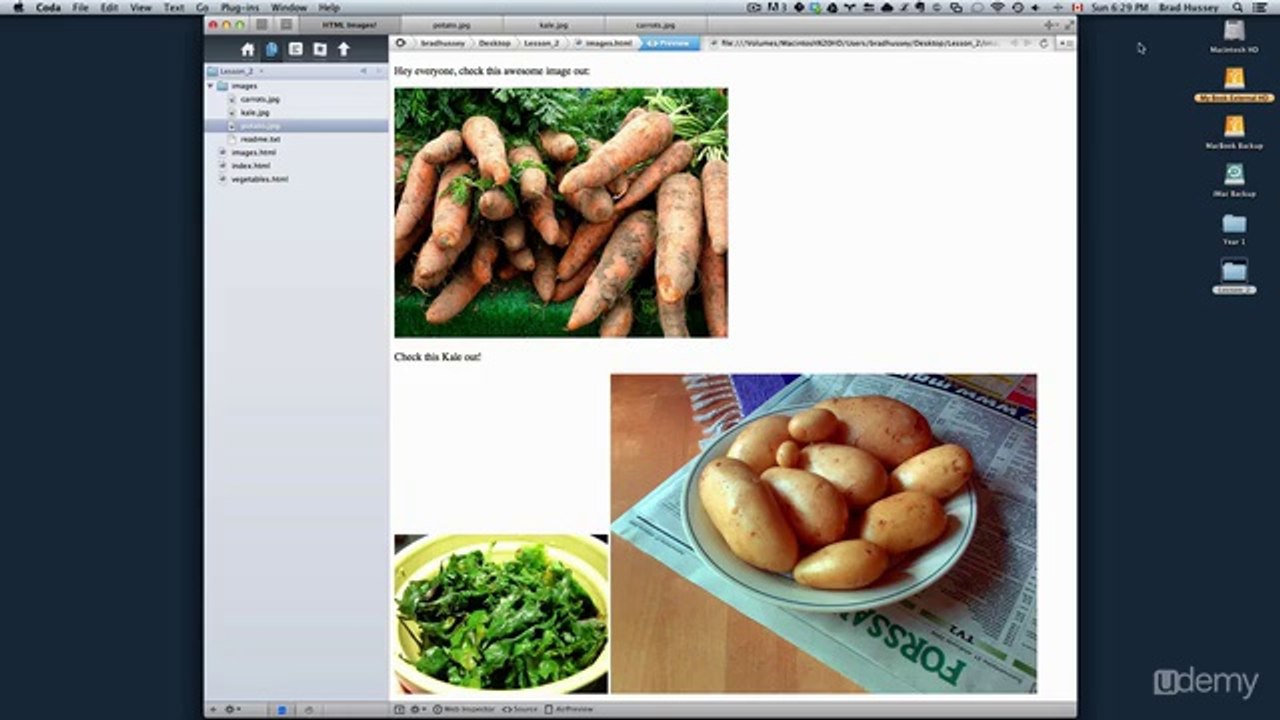
Task: Open the Plug-ins menu
Action: click(x=240, y=7)
